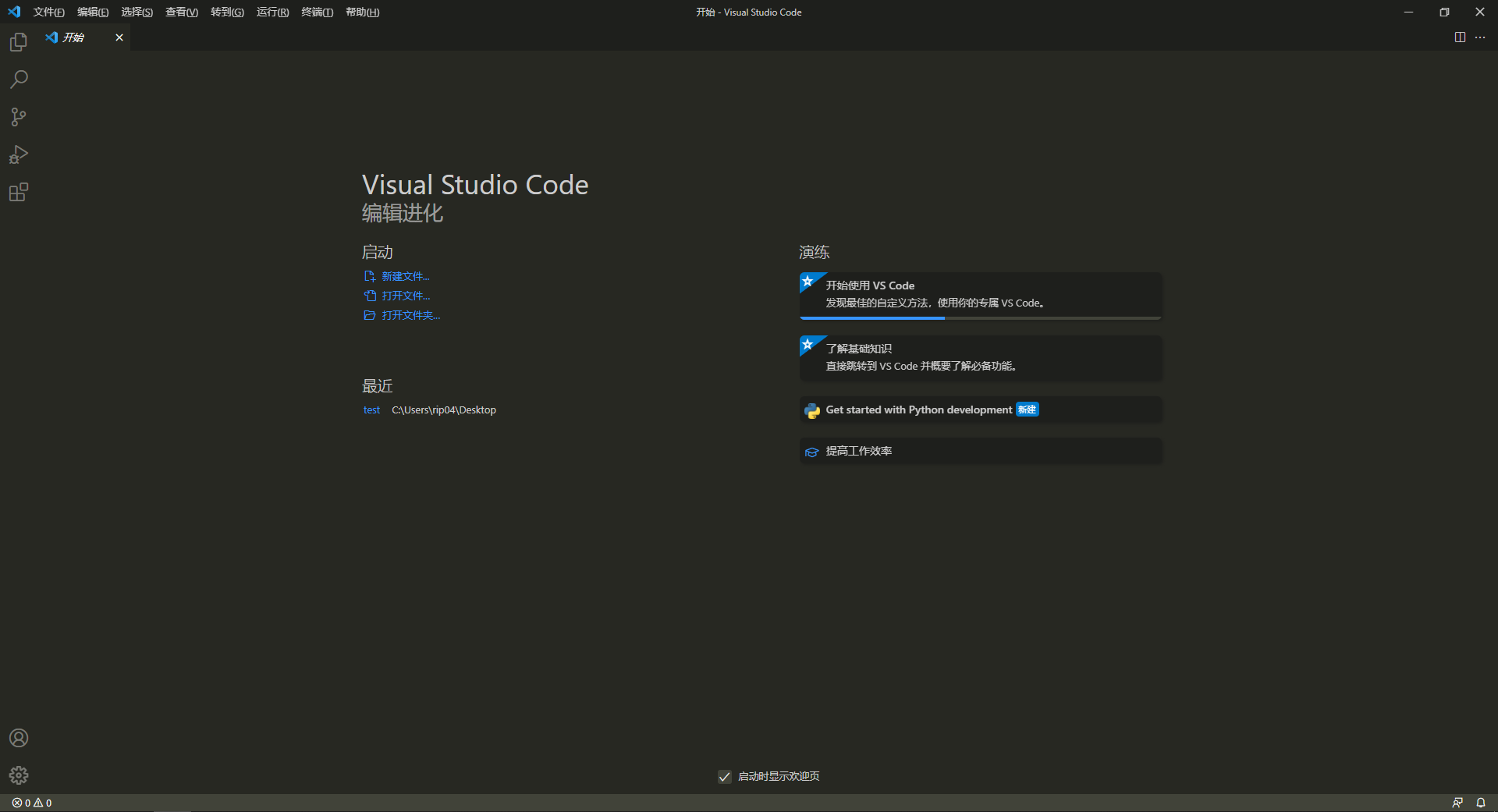
Task: Open the 运行(R) menu
Action: click(272, 12)
